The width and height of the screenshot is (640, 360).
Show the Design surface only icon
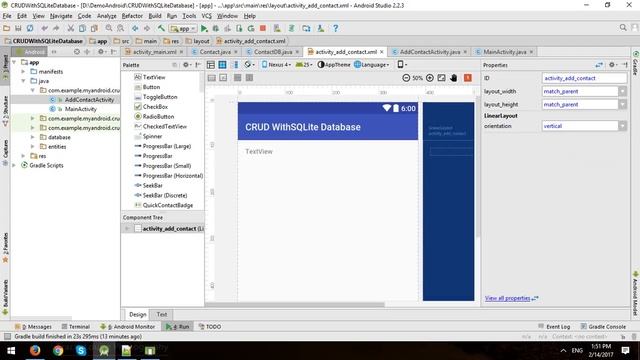pos(211,64)
